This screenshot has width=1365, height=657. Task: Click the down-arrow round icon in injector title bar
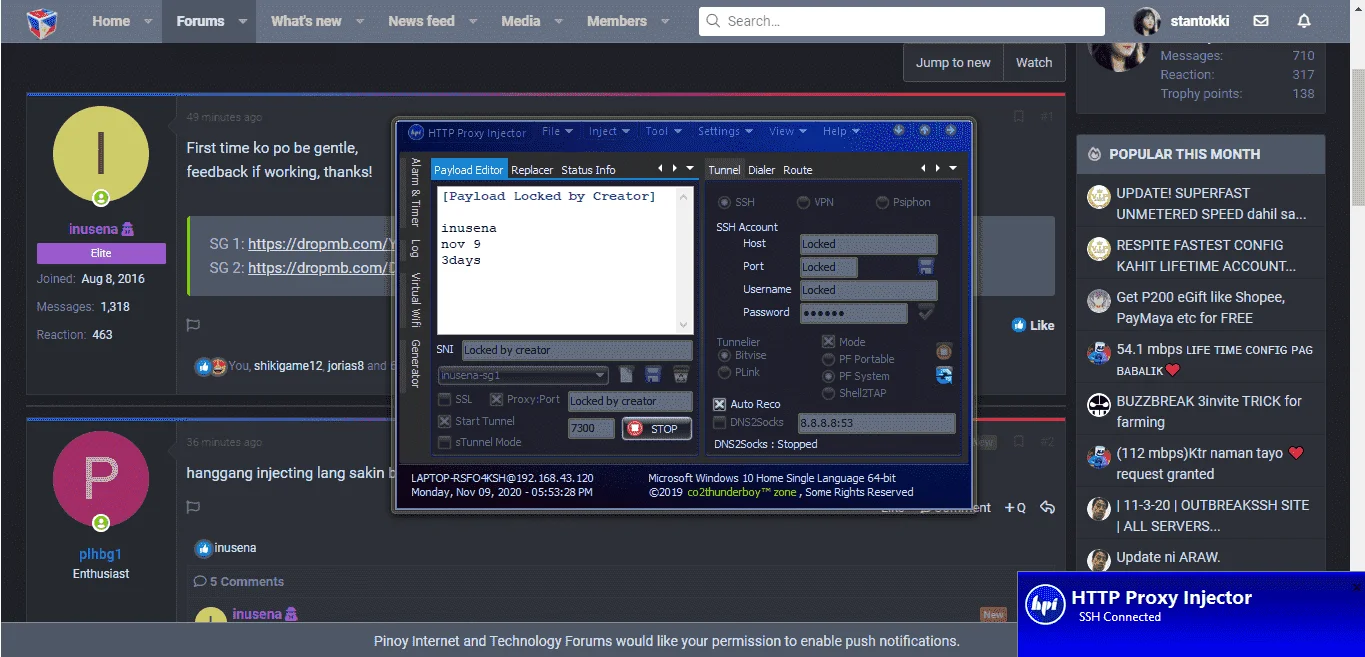point(899,130)
